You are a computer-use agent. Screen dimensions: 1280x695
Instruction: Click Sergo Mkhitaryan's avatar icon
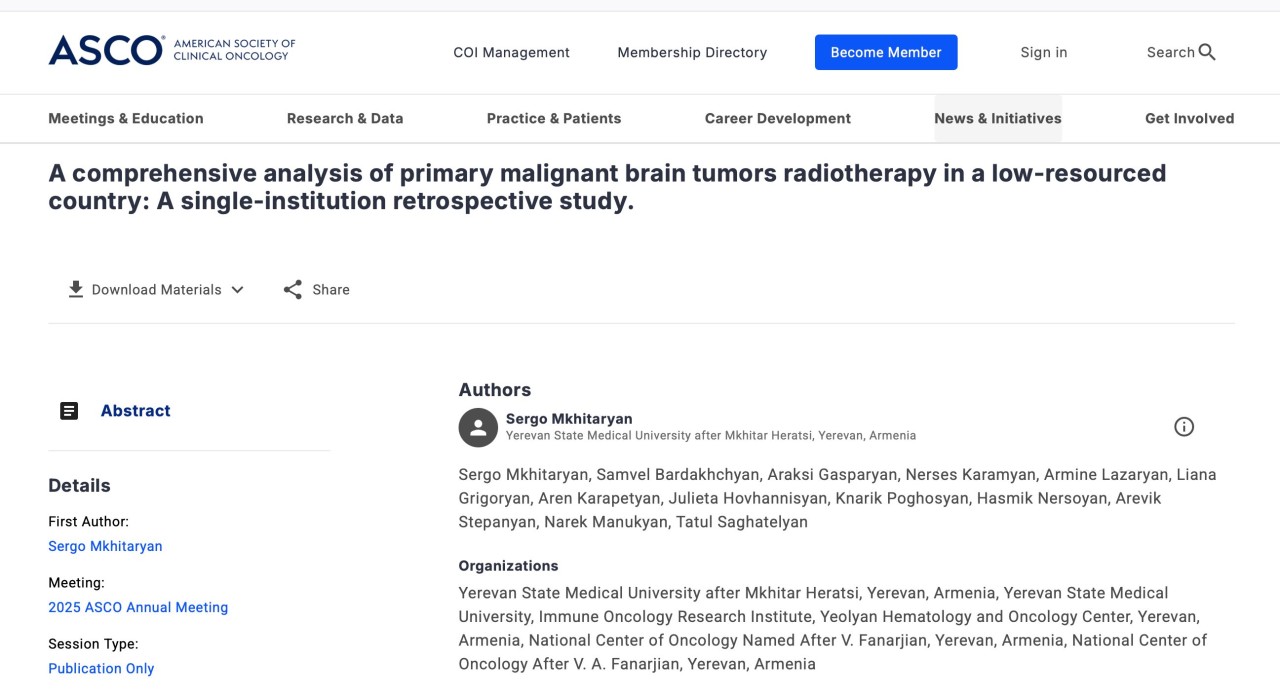tap(478, 427)
